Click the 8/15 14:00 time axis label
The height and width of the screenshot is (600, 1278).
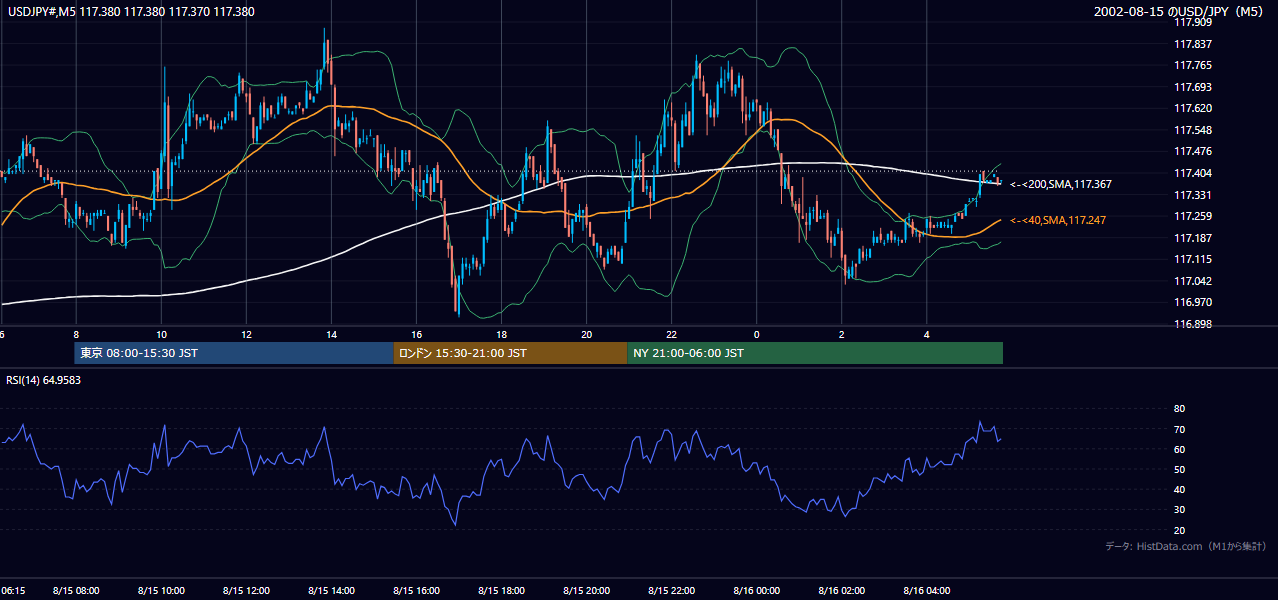pos(331,591)
